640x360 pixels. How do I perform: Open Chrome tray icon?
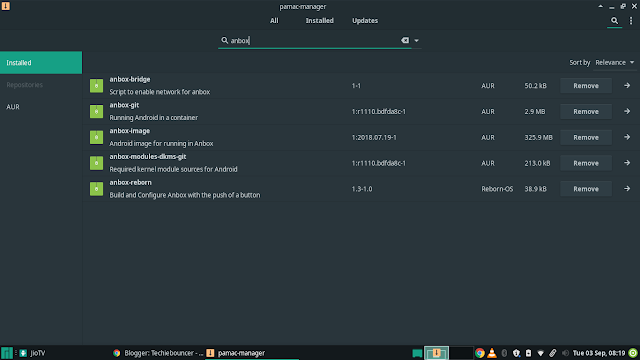(480, 353)
